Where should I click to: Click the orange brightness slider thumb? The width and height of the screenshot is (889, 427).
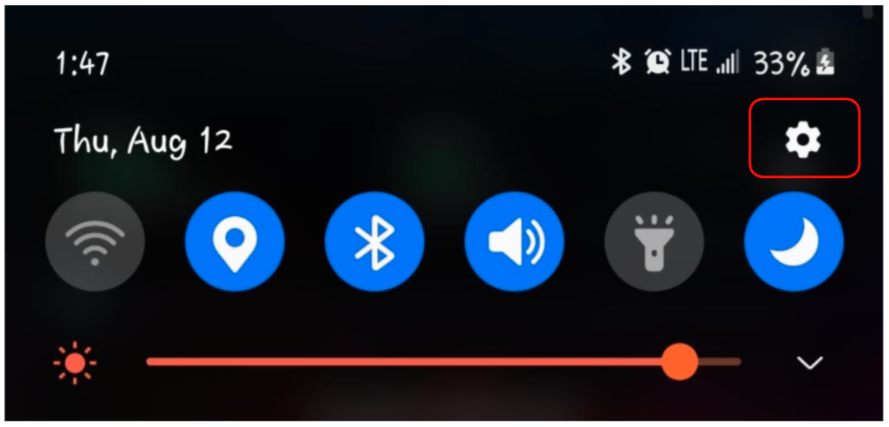(679, 361)
